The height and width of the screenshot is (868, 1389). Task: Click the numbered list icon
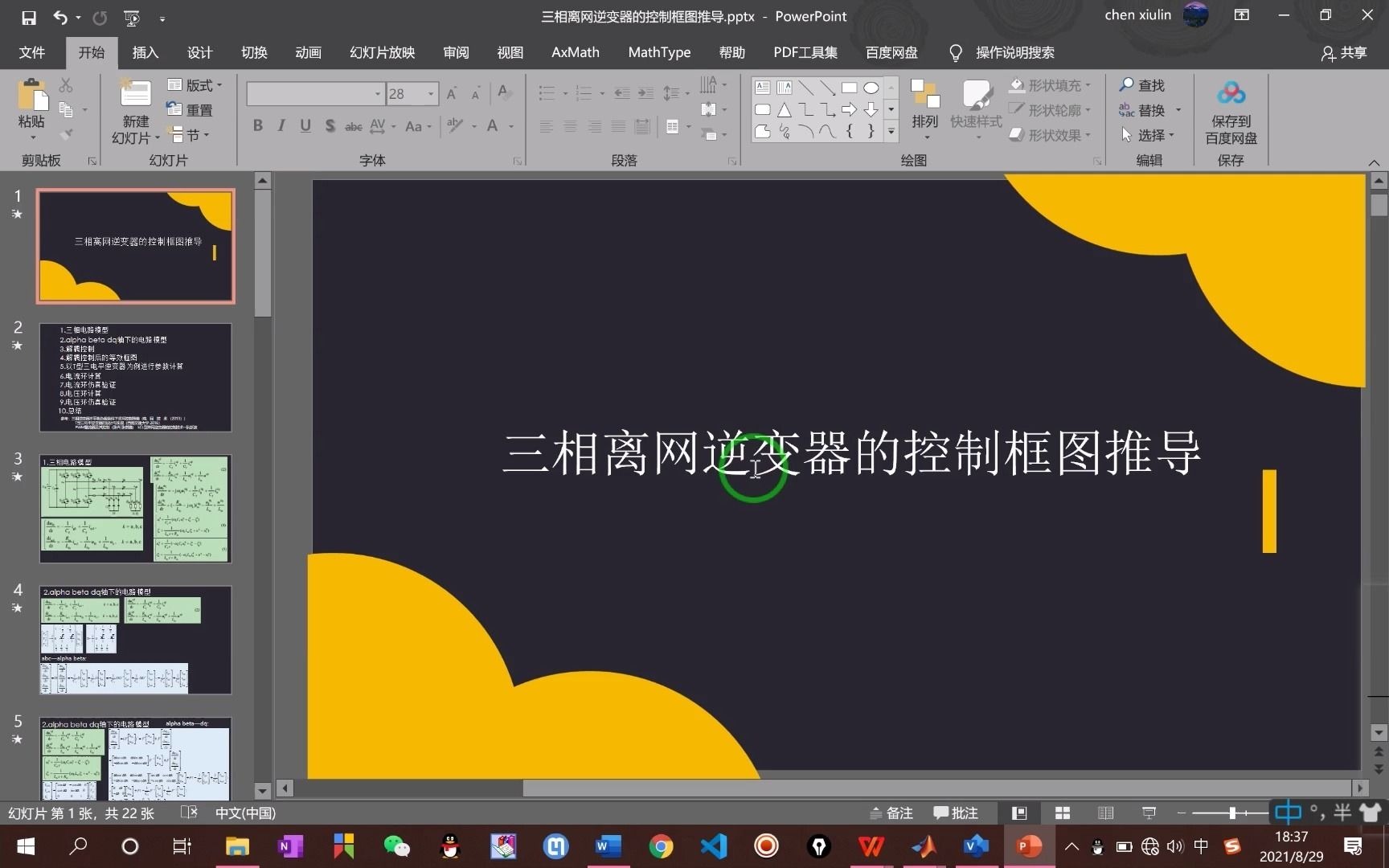584,93
